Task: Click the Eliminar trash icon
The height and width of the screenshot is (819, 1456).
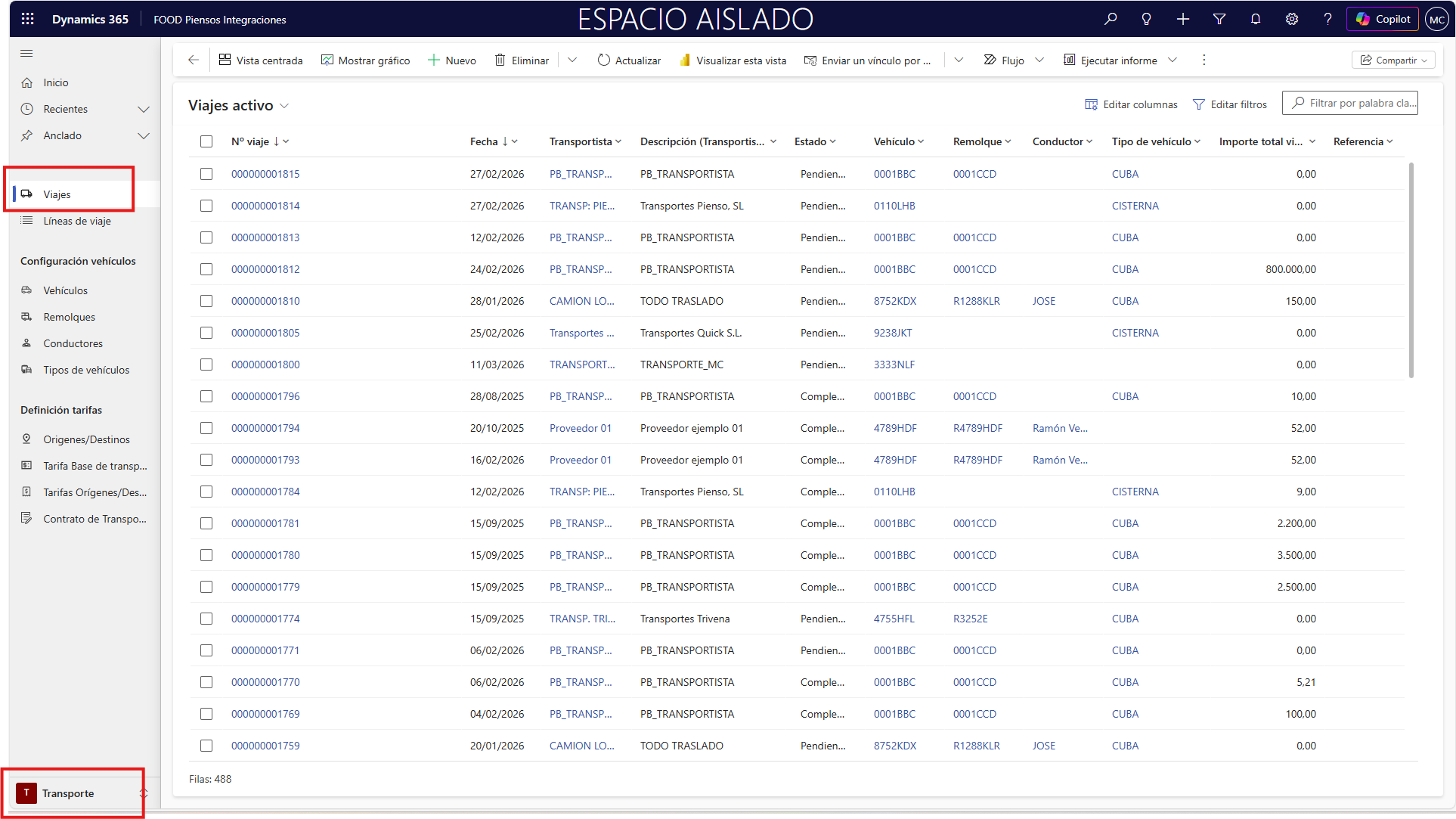Action: [x=500, y=60]
